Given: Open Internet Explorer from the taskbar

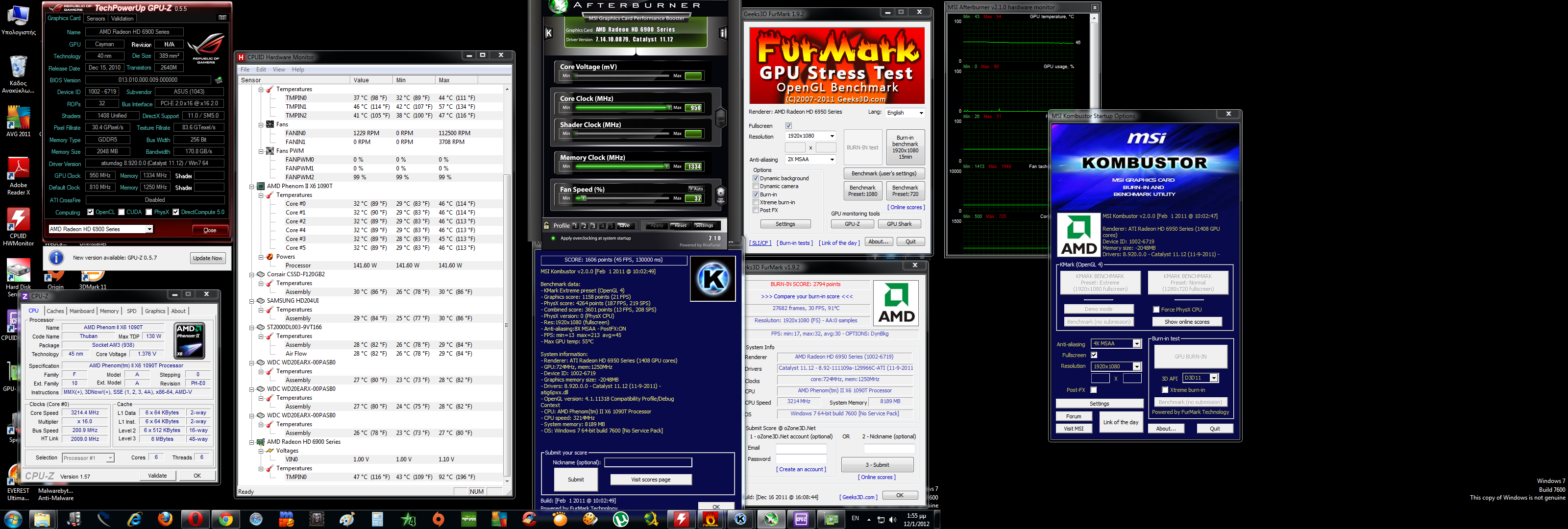Looking at the screenshot, I should pos(135,519).
